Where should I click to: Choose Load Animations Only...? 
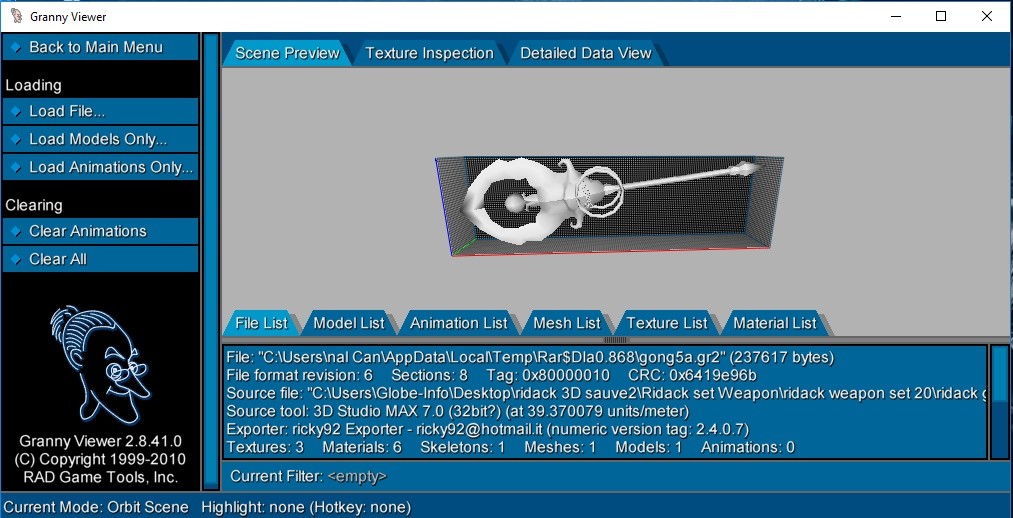(x=100, y=167)
